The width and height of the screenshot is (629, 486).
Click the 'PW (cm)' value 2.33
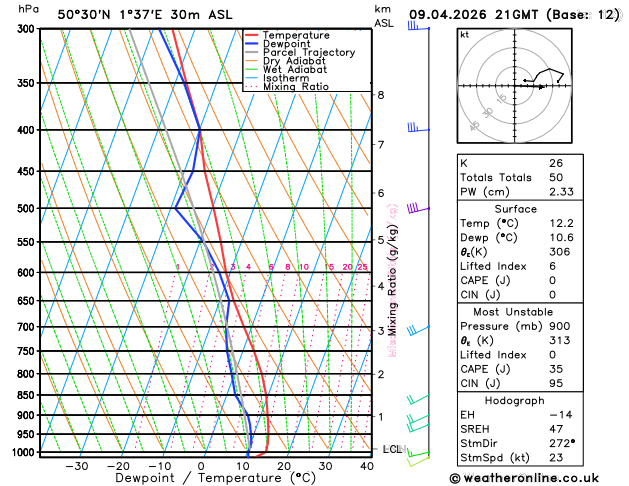click(561, 192)
